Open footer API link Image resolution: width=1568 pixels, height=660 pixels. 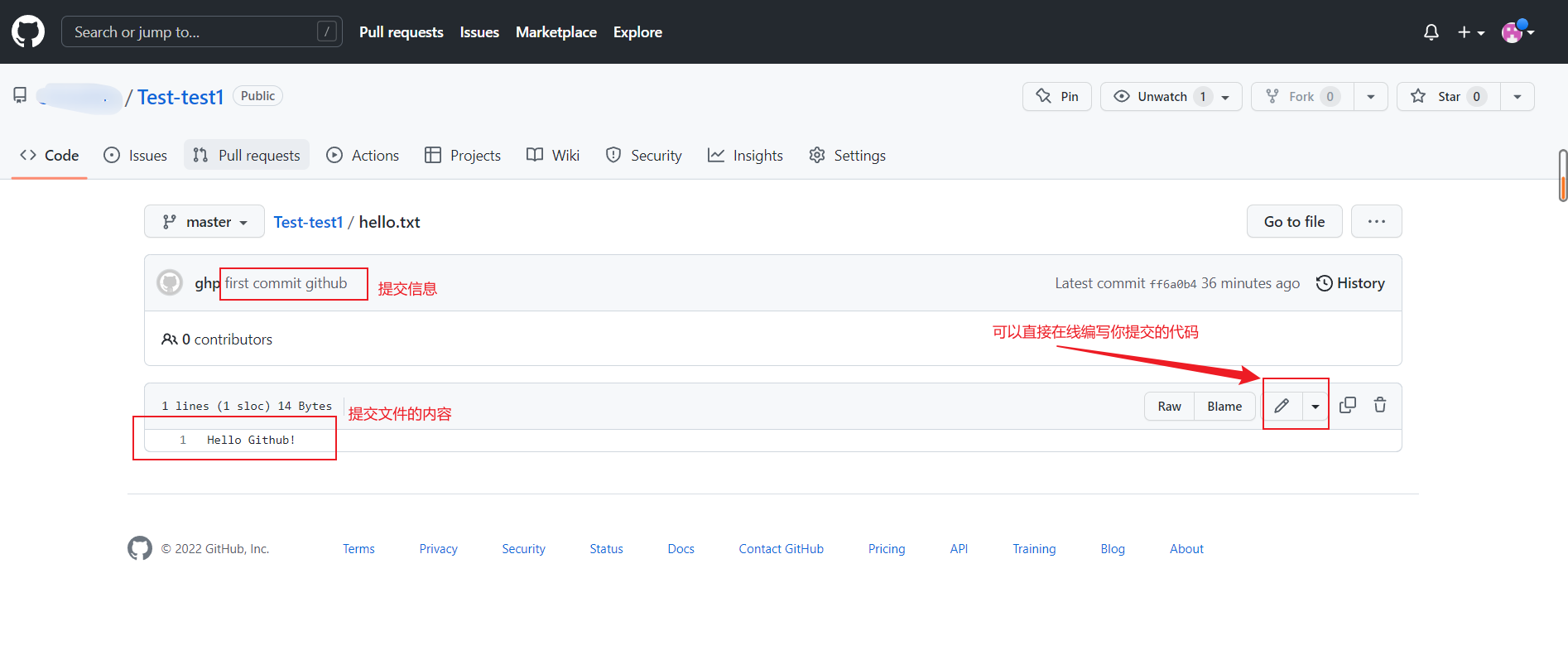pyautogui.click(x=959, y=549)
